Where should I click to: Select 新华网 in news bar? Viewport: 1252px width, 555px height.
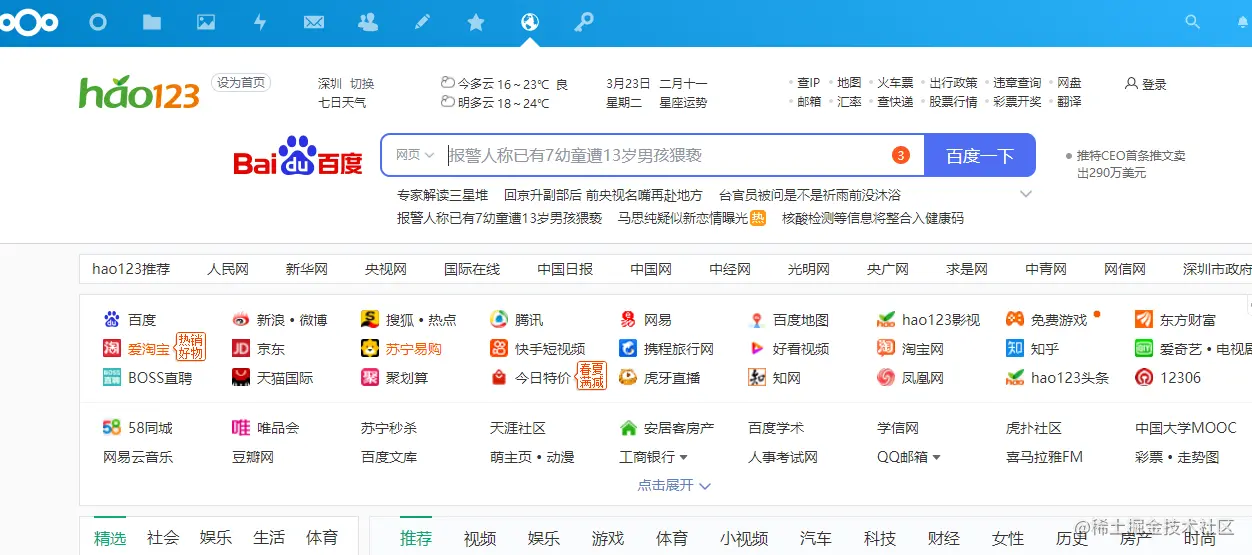click(307, 269)
